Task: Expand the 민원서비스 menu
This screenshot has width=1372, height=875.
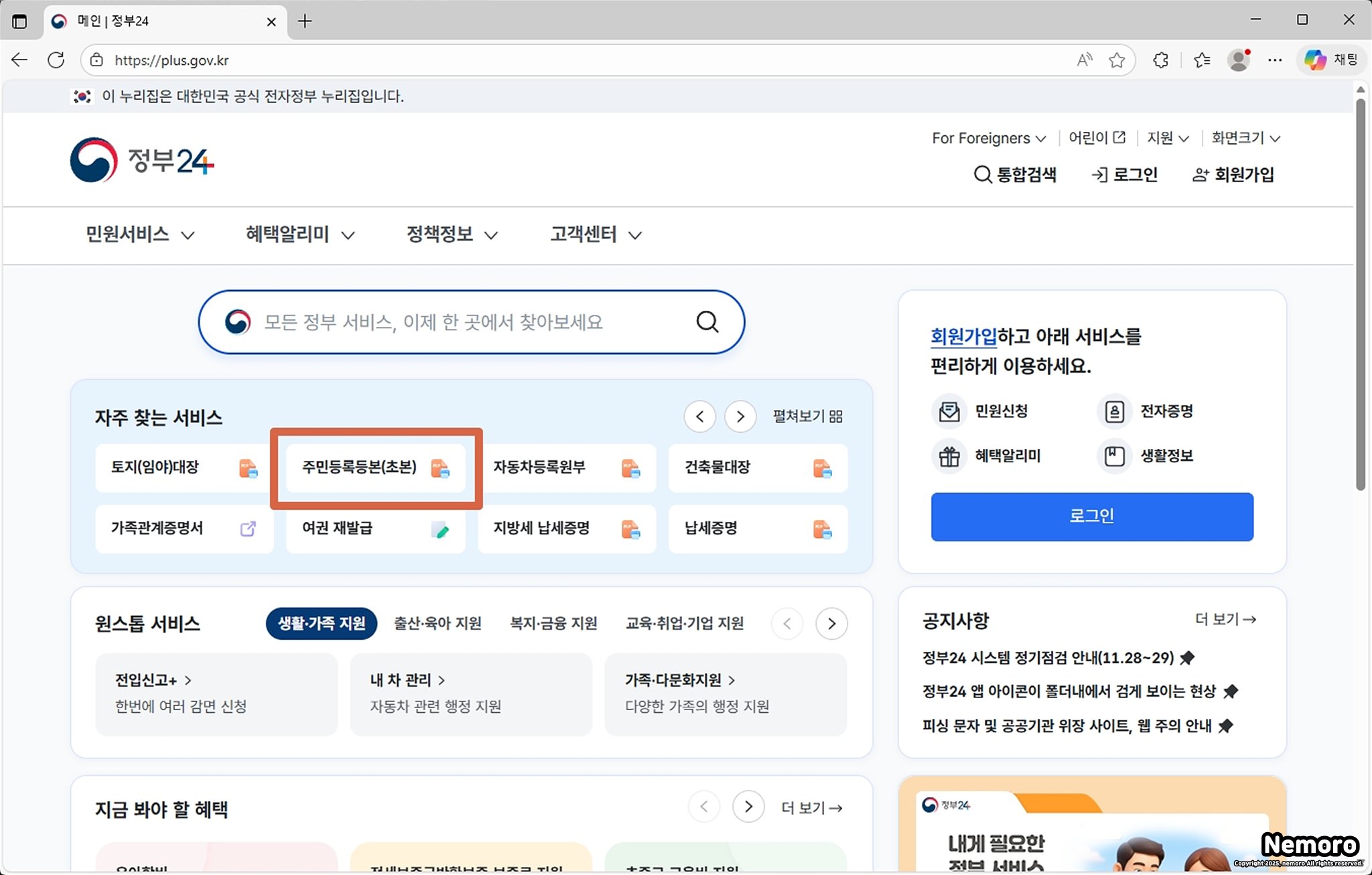Action: click(x=139, y=234)
